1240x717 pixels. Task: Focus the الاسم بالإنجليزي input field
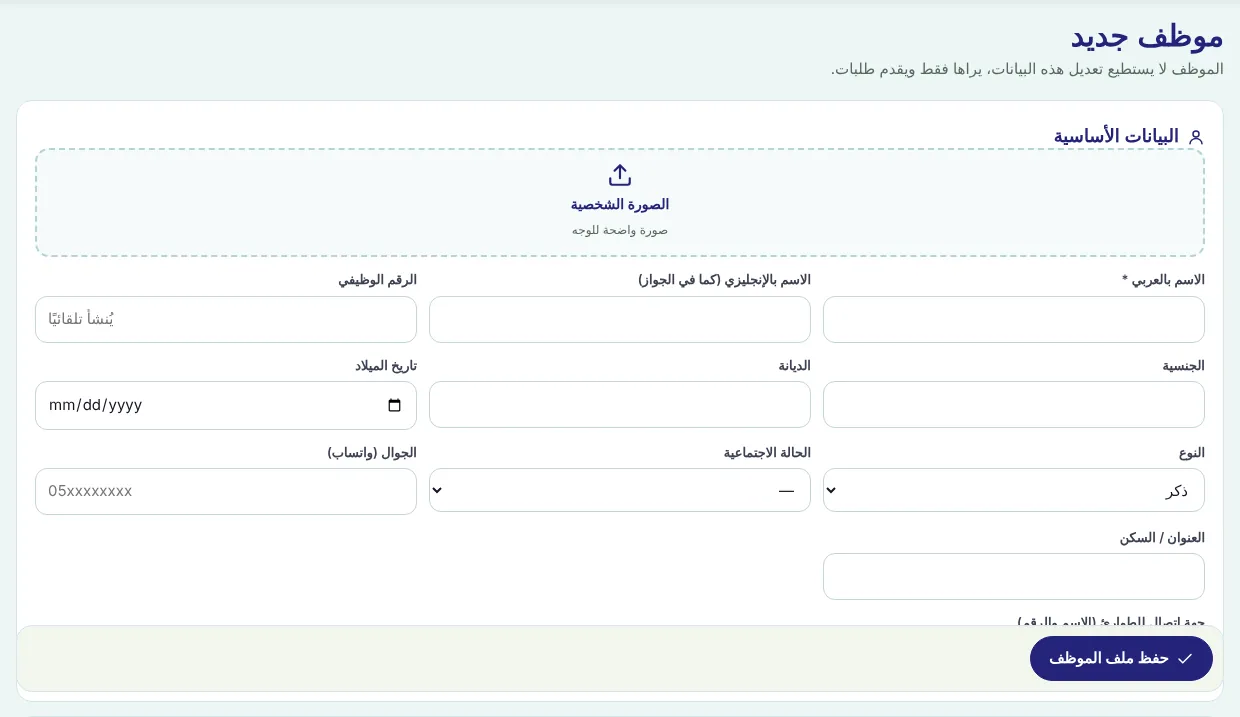point(620,319)
